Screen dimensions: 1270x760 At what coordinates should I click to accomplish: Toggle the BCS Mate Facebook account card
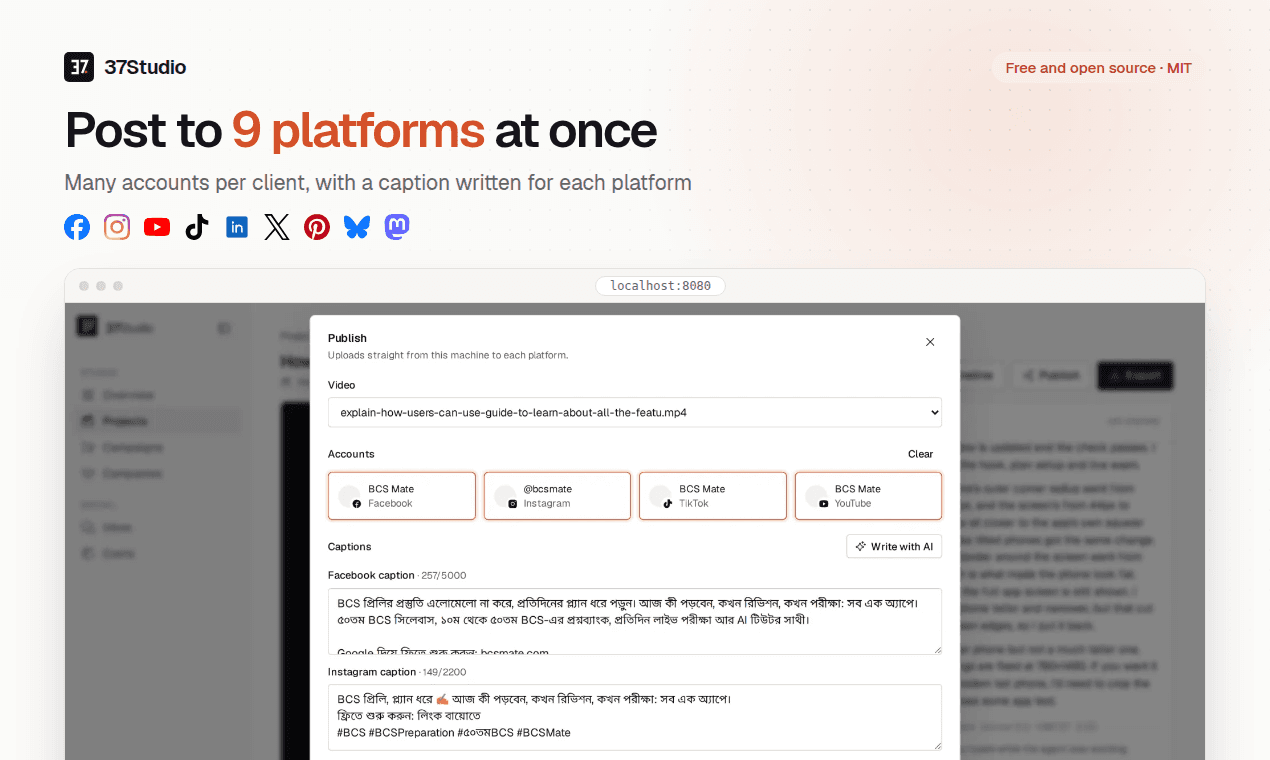click(402, 496)
